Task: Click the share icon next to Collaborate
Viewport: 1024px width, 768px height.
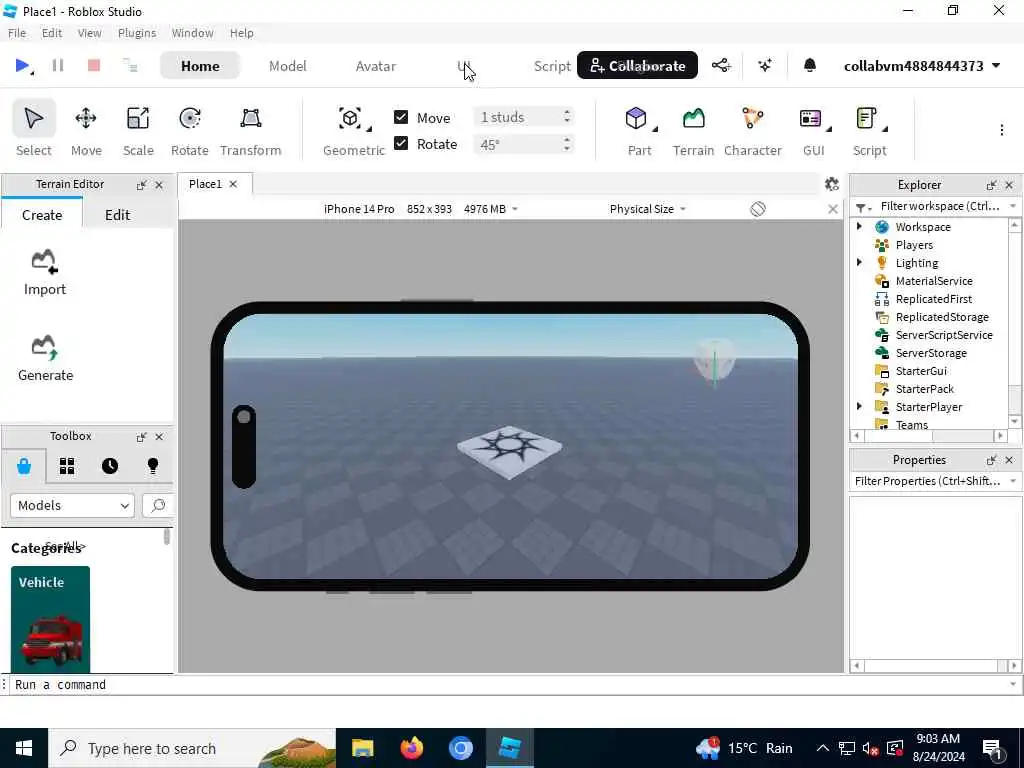Action: click(x=721, y=65)
